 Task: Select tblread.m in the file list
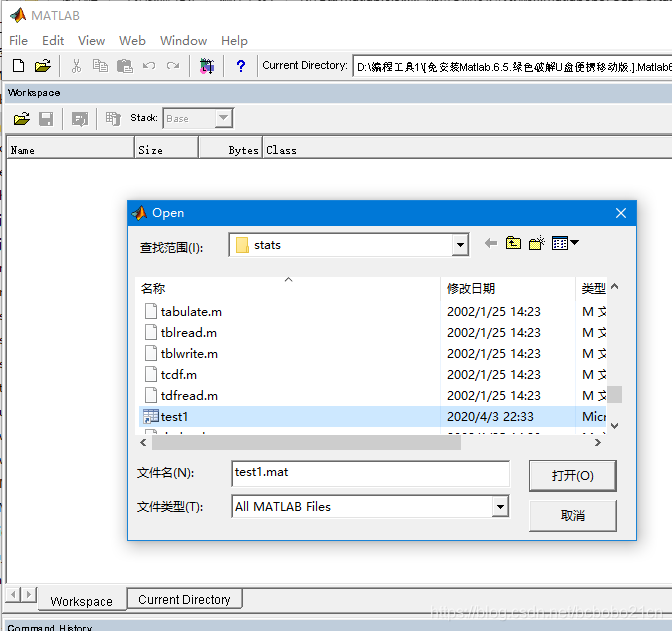(x=189, y=333)
